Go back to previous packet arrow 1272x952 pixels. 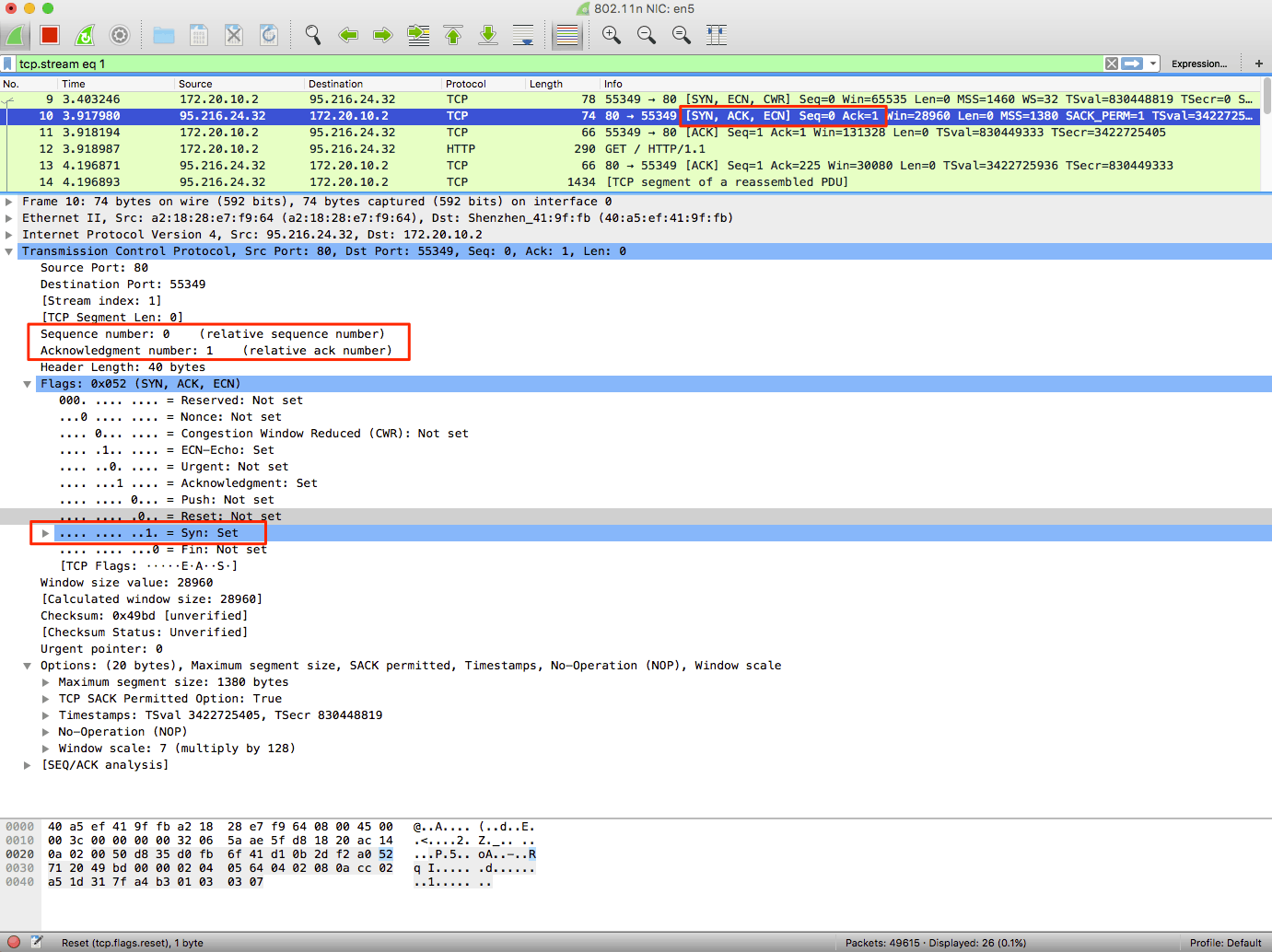pos(348,36)
